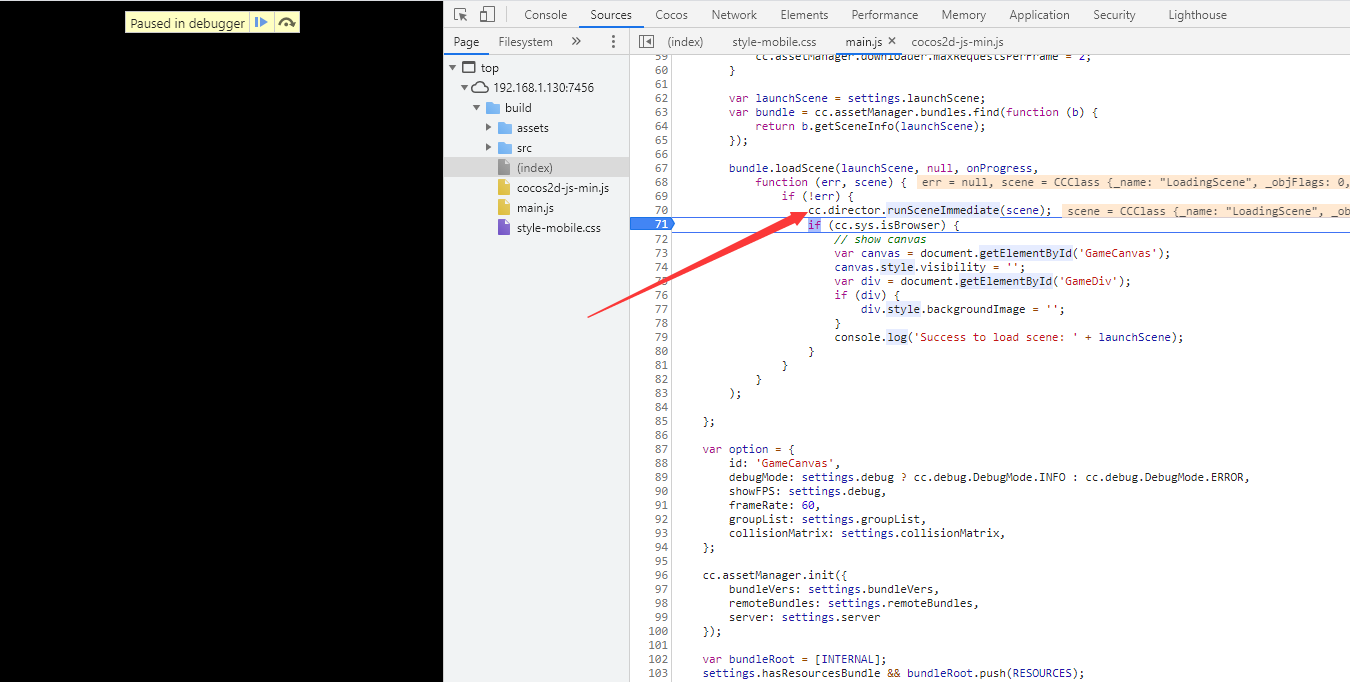Switch to the Network tab
The width and height of the screenshot is (1350, 682).
(x=734, y=15)
